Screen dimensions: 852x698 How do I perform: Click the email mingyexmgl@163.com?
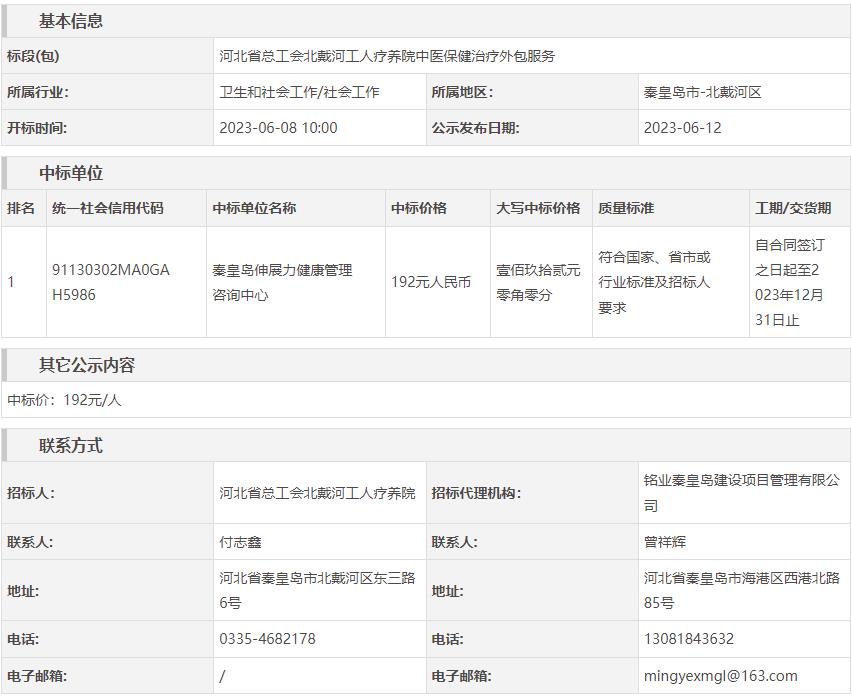(720, 676)
